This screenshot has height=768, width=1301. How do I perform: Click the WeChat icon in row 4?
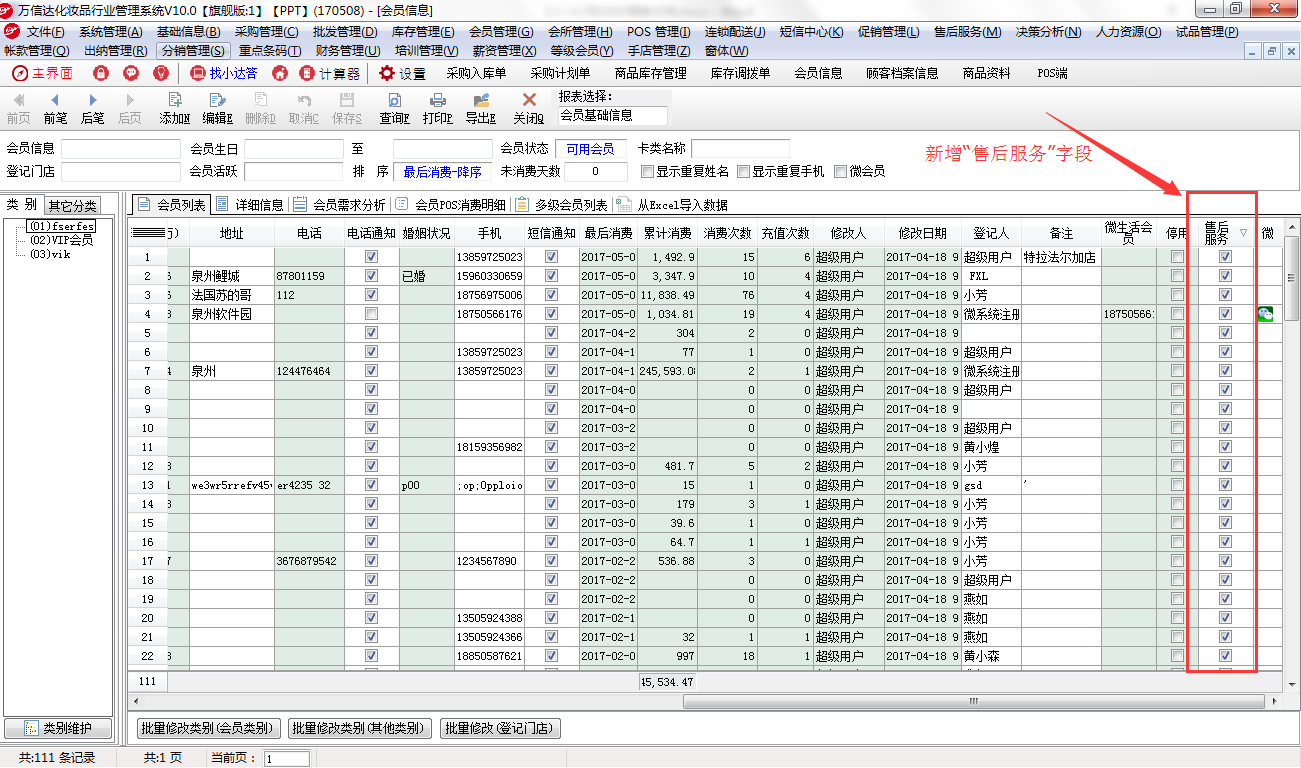(x=1266, y=314)
